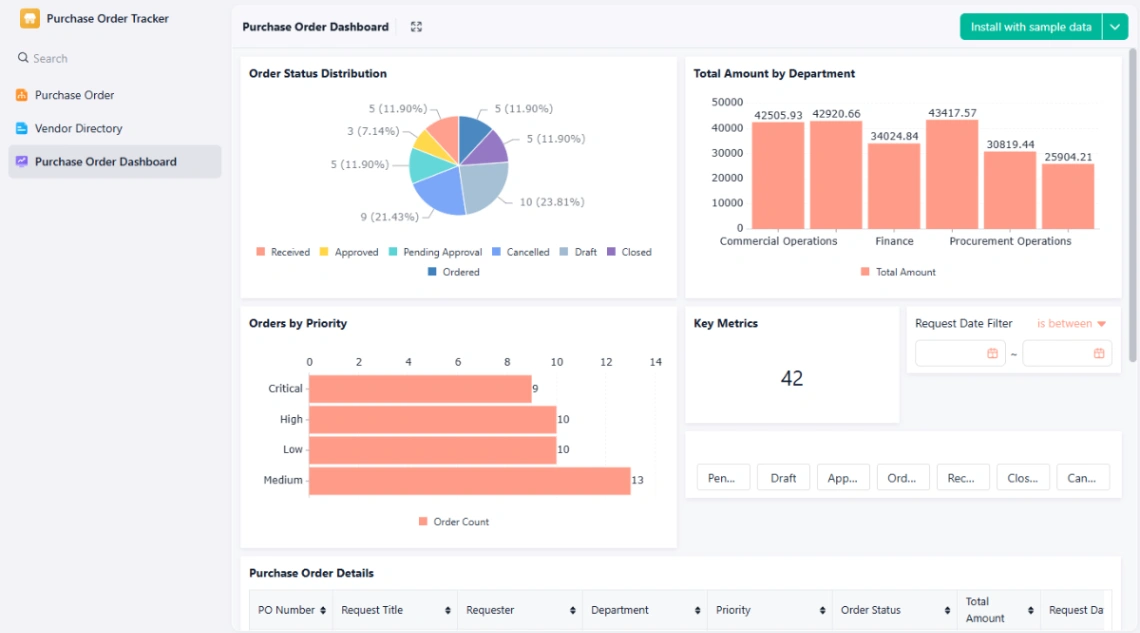This screenshot has height=633, width=1140.
Task: Click the 9 (21.43%) Cancelled pie slice
Action: (442, 194)
